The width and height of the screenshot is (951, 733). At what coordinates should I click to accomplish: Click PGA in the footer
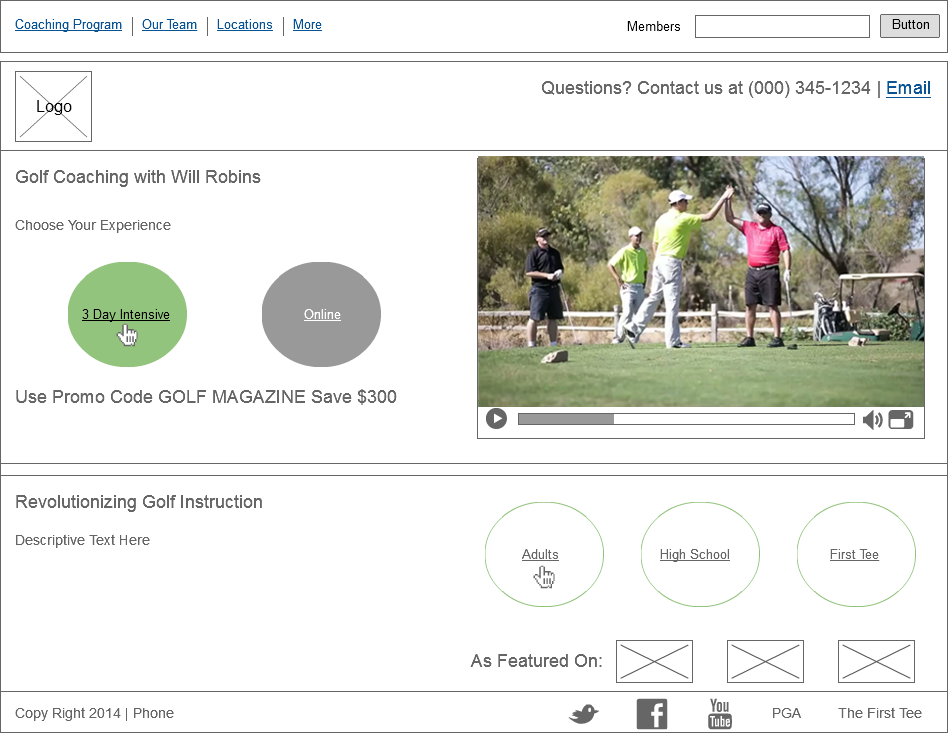[786, 714]
